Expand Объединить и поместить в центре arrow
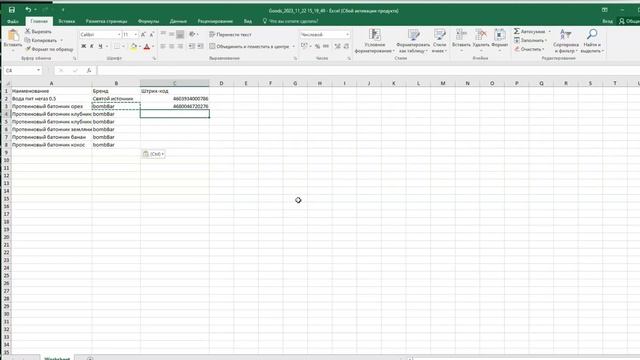 (x=293, y=47)
